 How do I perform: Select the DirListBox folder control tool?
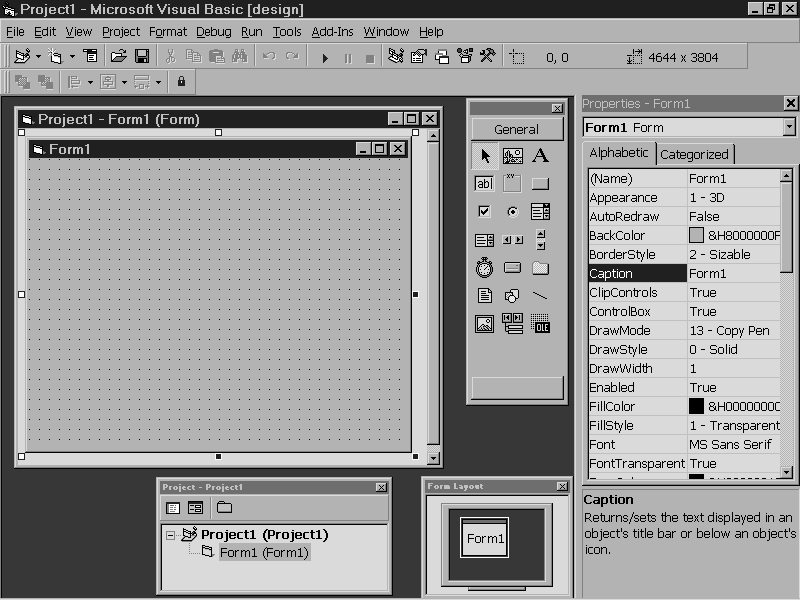coord(540,267)
